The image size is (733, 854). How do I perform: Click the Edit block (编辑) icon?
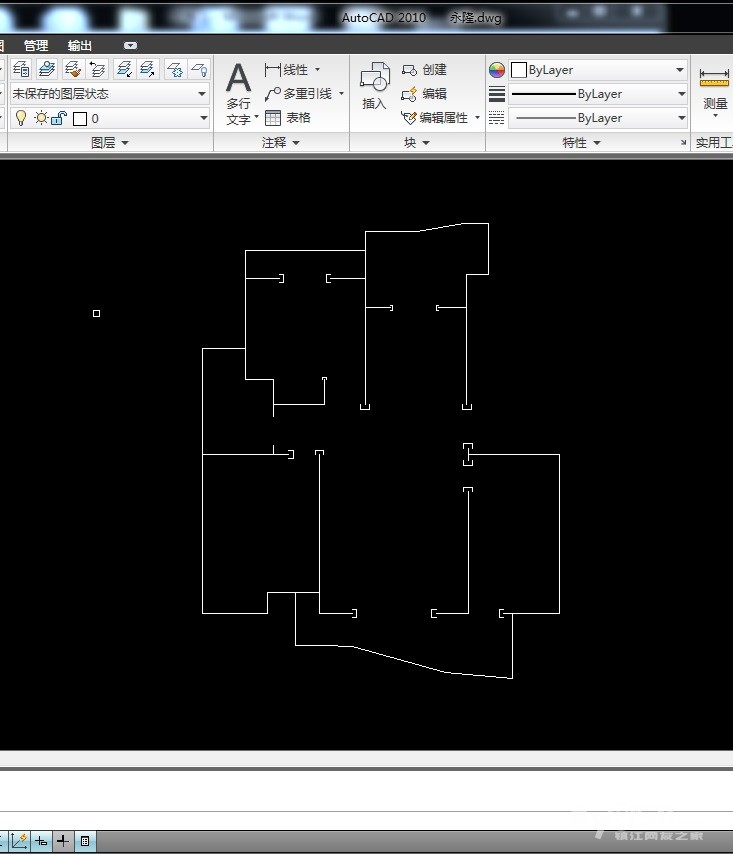409,94
